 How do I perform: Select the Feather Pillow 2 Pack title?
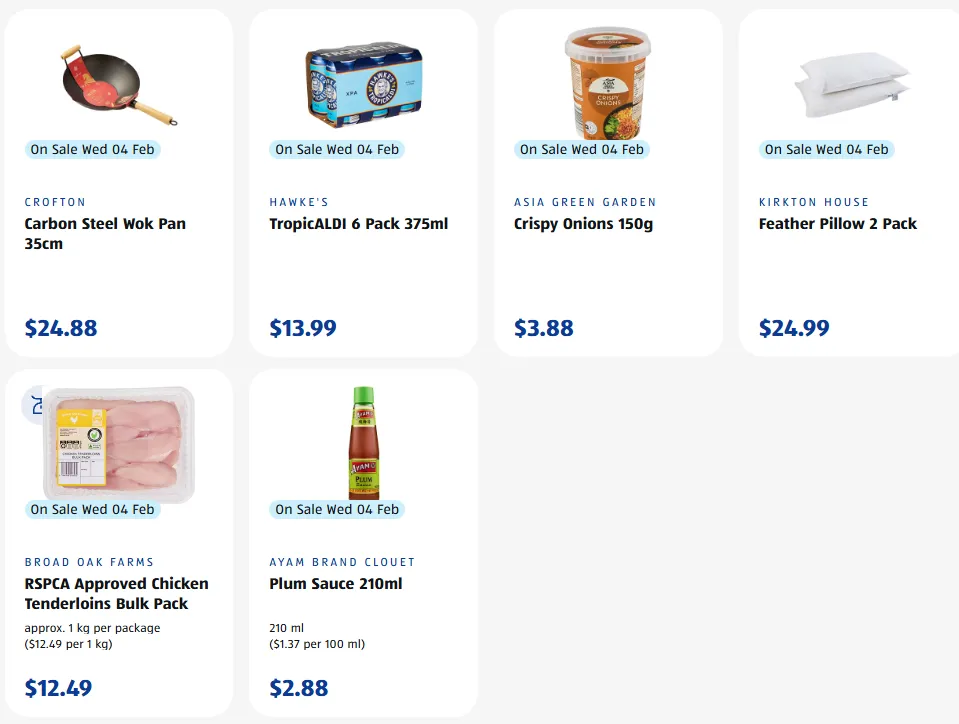(837, 224)
